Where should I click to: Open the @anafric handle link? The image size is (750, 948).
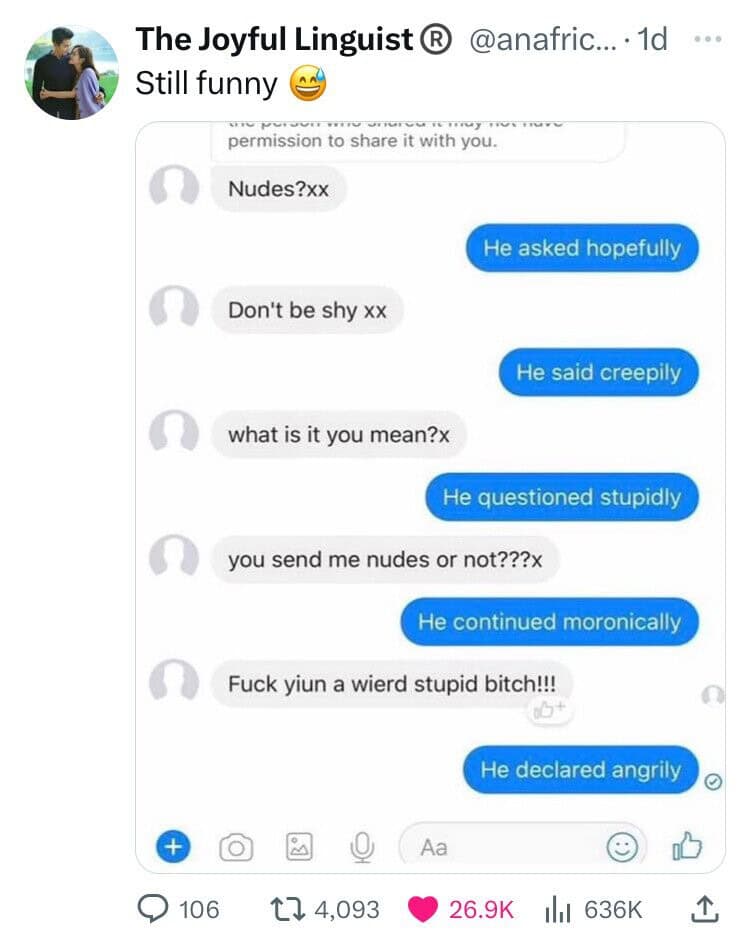tap(543, 39)
